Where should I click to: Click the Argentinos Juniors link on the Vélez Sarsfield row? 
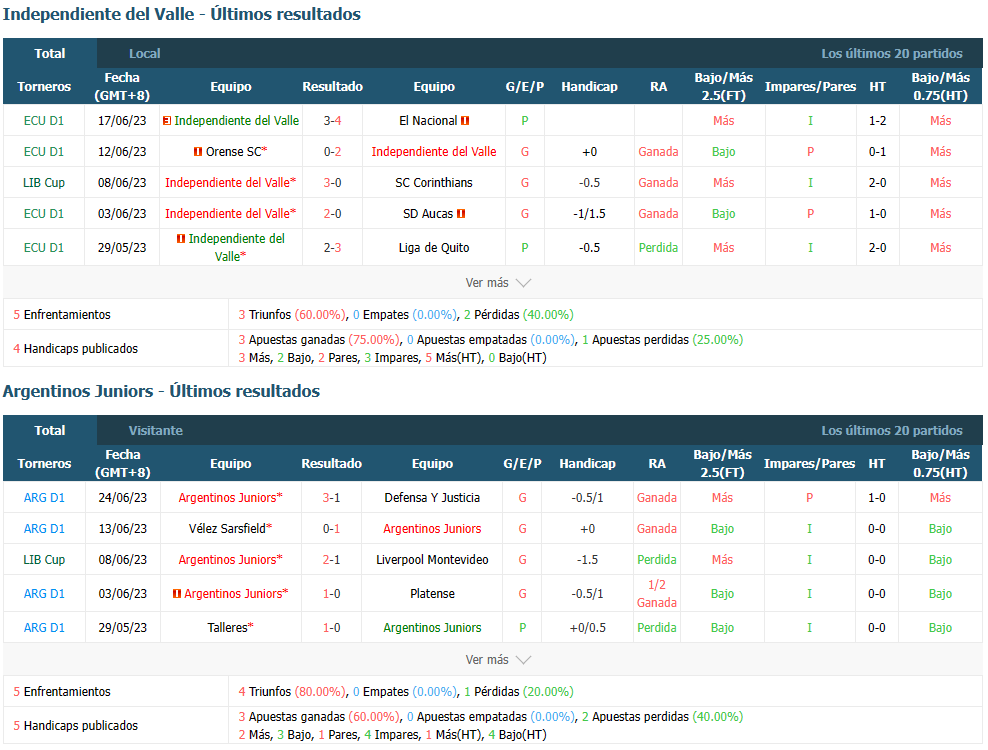point(432,528)
